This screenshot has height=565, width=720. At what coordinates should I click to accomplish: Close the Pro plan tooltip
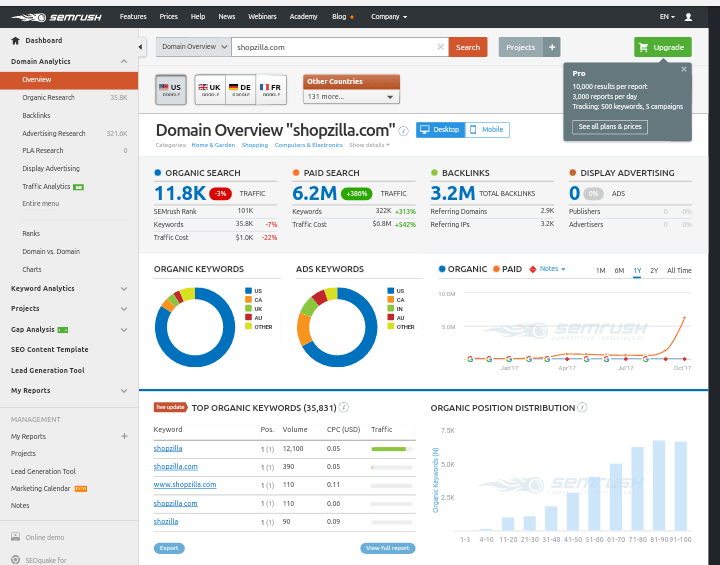click(684, 69)
